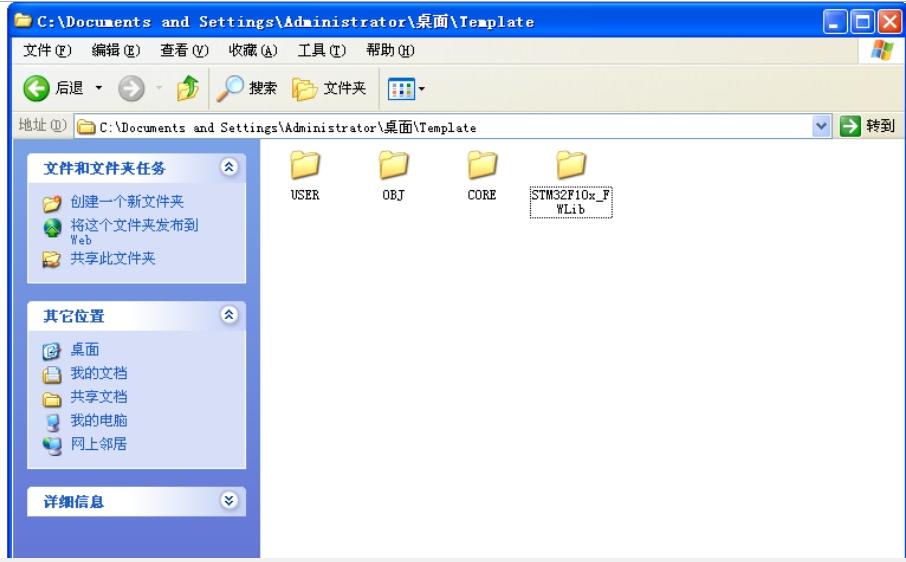Image resolution: width=906 pixels, height=562 pixels.
Task: Click the Go (转到) button
Action: [869, 127]
